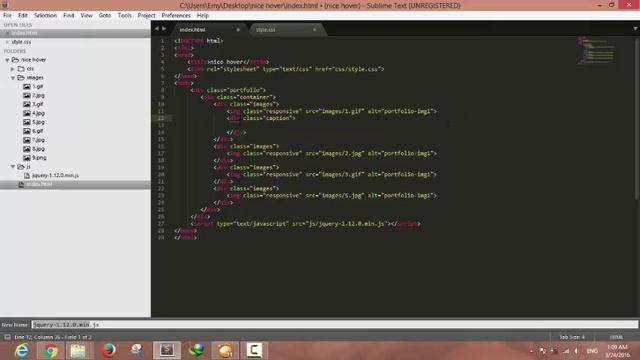Collapse the images folder

(13, 78)
